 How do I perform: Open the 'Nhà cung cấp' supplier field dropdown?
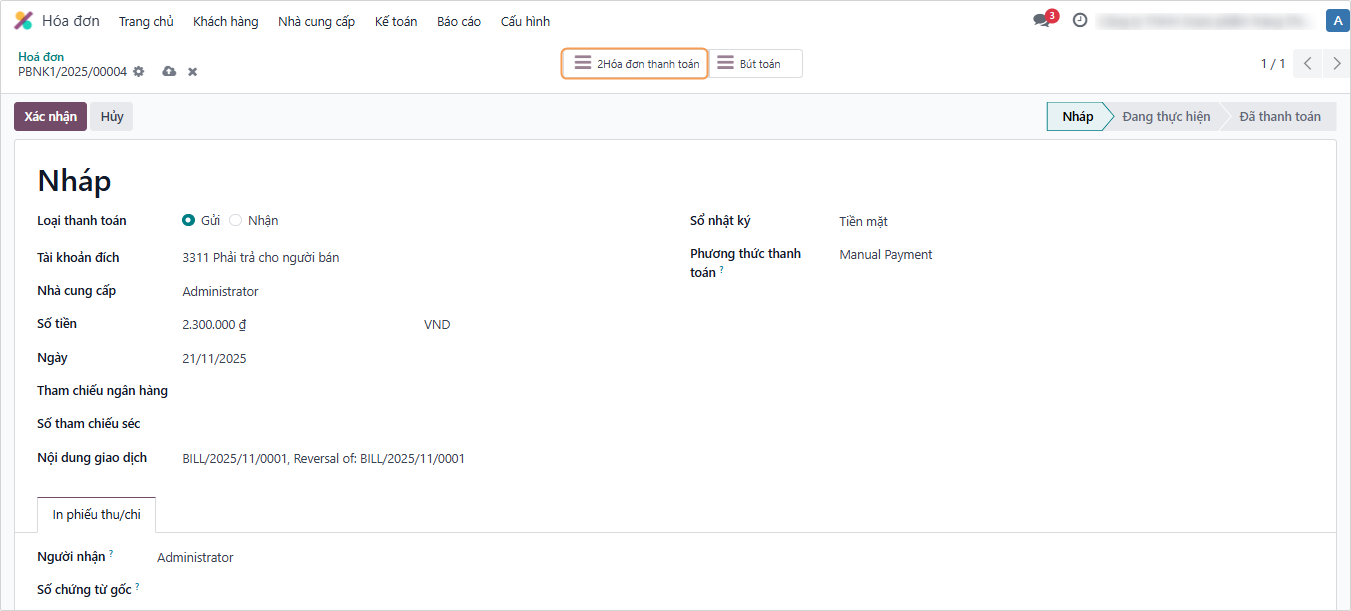point(300,292)
